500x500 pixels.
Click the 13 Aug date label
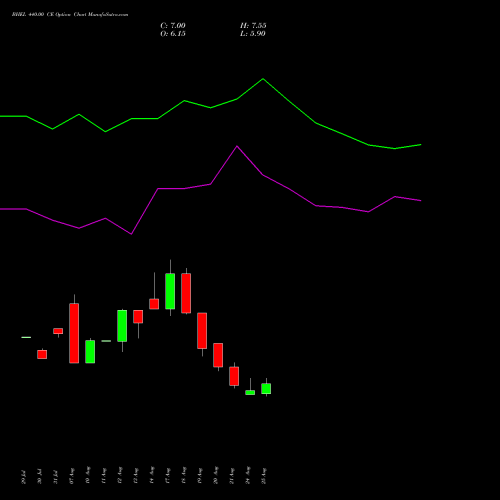(x=135, y=476)
